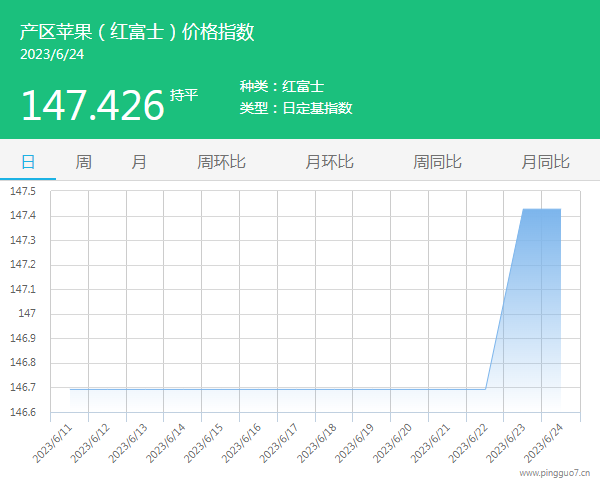Click the 产区苹果（红富士）价格指数 title

tap(137, 32)
